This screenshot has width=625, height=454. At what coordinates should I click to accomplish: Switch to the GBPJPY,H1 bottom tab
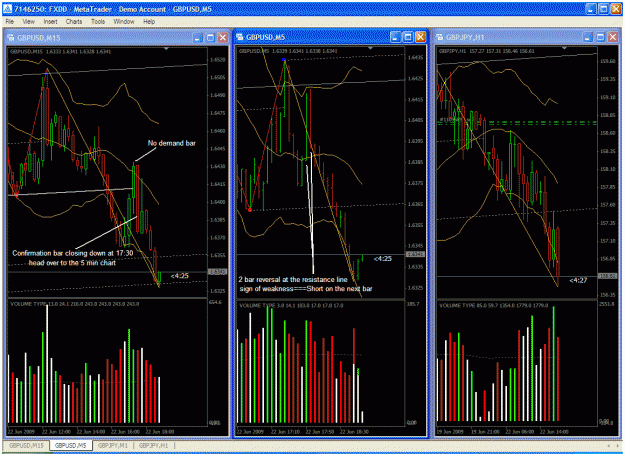153,445
